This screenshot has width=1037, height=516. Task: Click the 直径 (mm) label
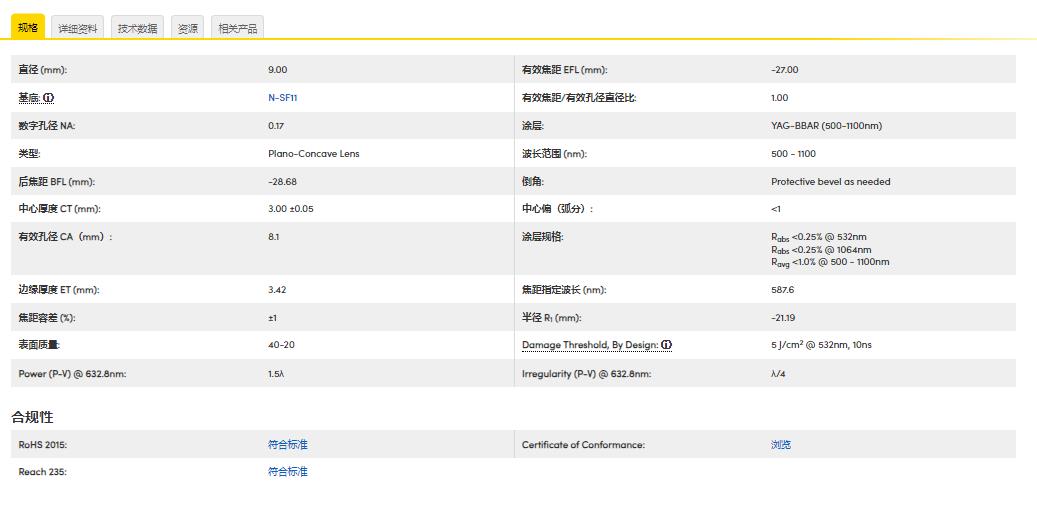click(x=43, y=69)
